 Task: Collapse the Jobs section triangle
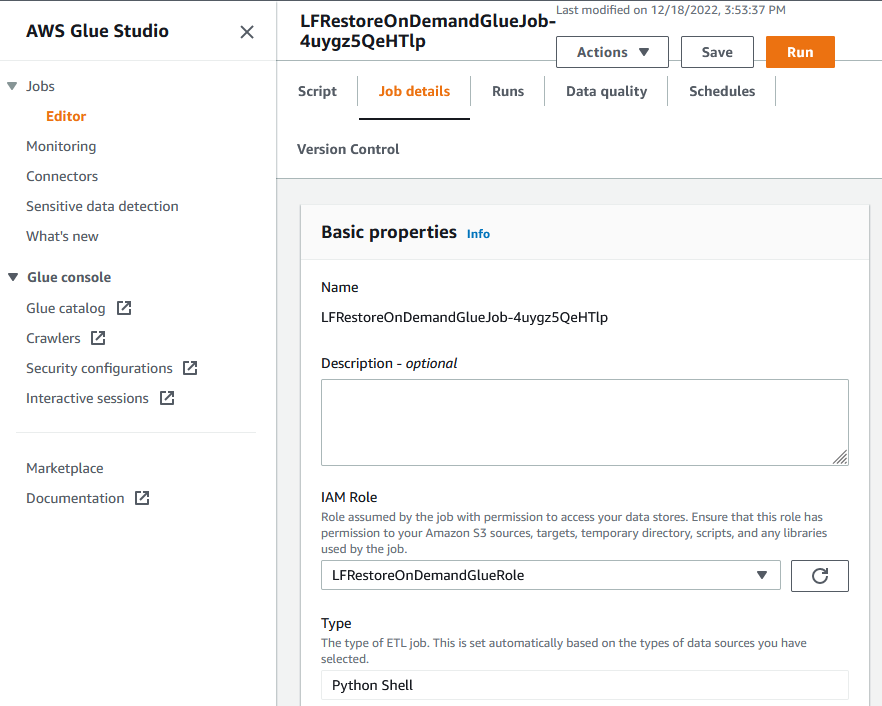click(12, 86)
